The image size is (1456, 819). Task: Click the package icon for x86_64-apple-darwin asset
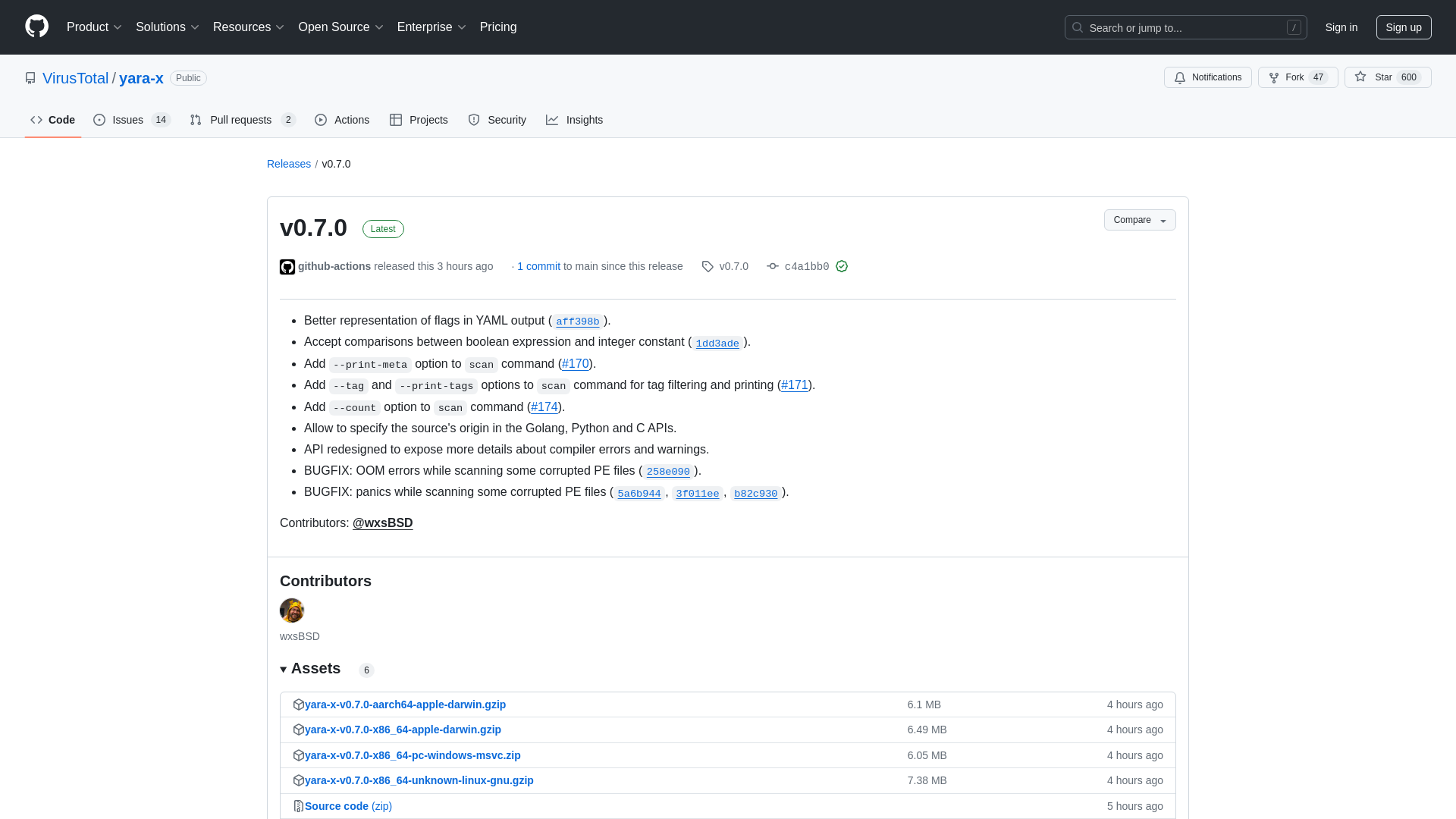pos(299,730)
